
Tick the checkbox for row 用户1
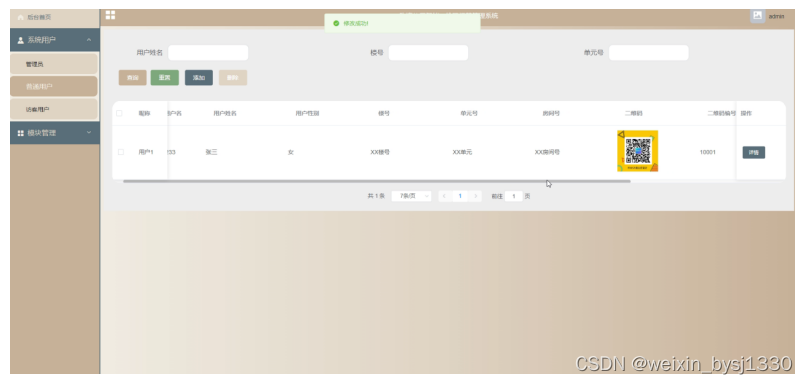(121, 152)
